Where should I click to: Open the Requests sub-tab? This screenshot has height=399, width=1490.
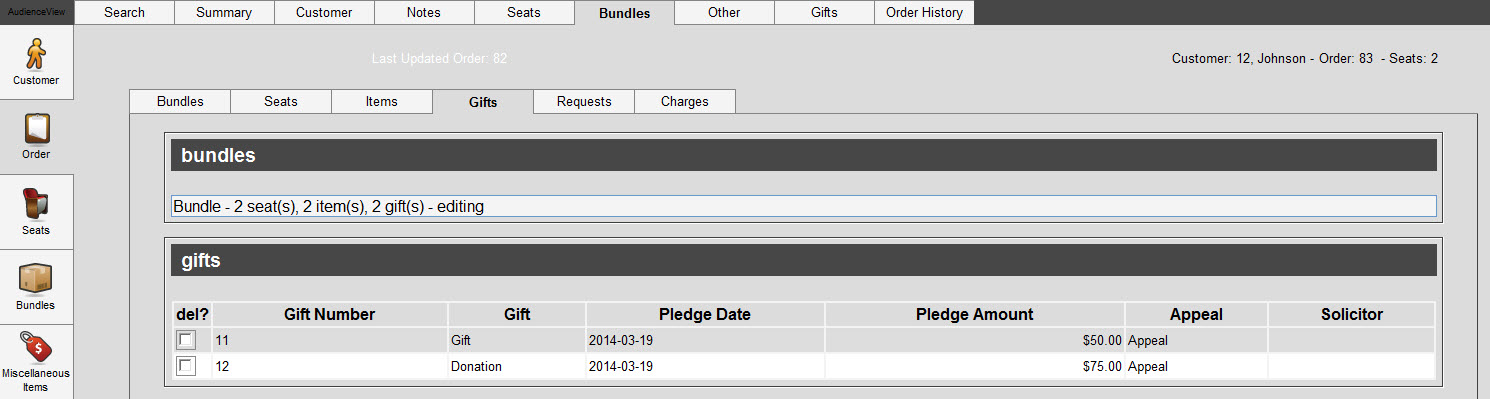(x=584, y=101)
